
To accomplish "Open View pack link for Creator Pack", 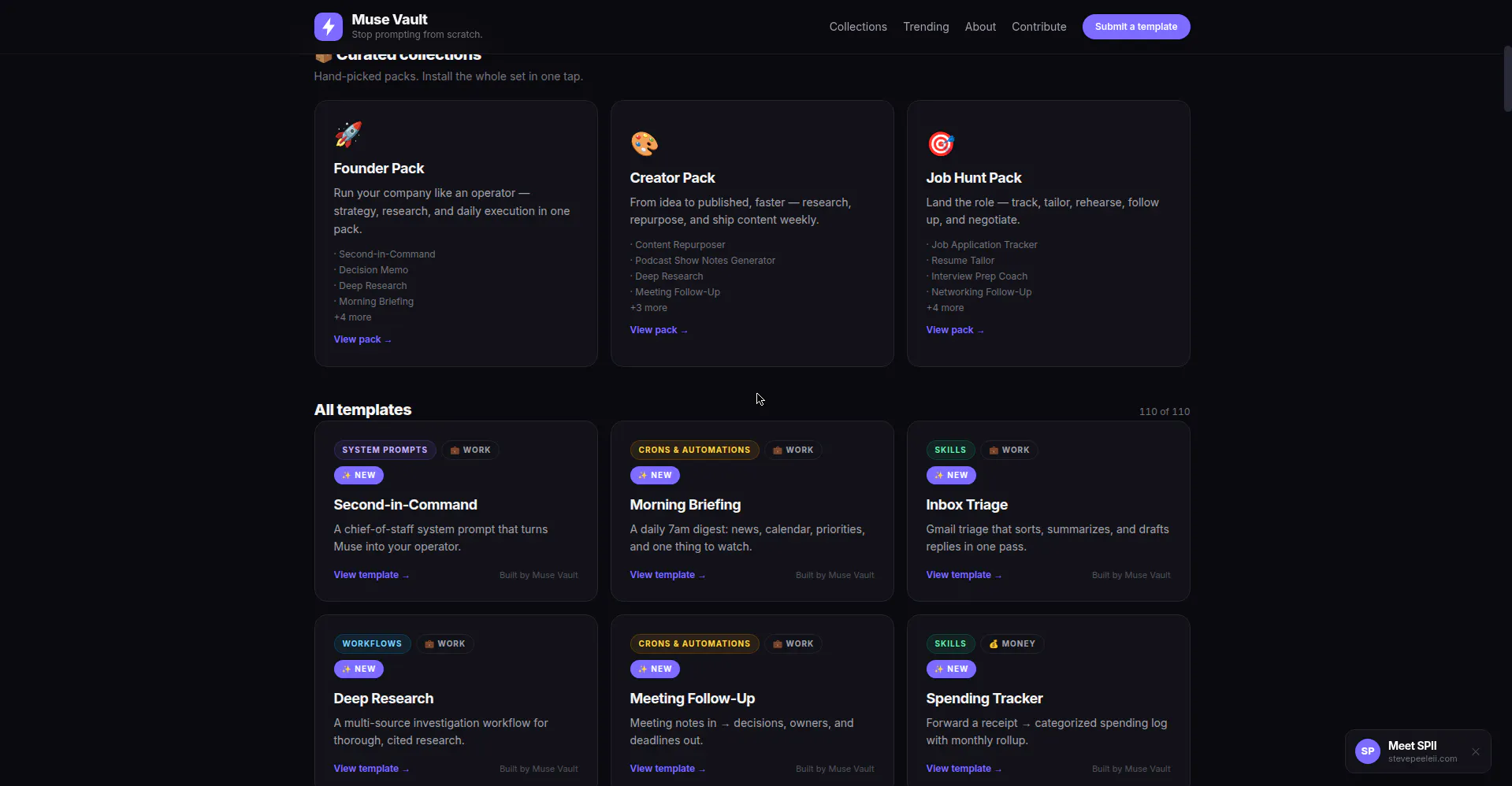I will pos(659,330).
